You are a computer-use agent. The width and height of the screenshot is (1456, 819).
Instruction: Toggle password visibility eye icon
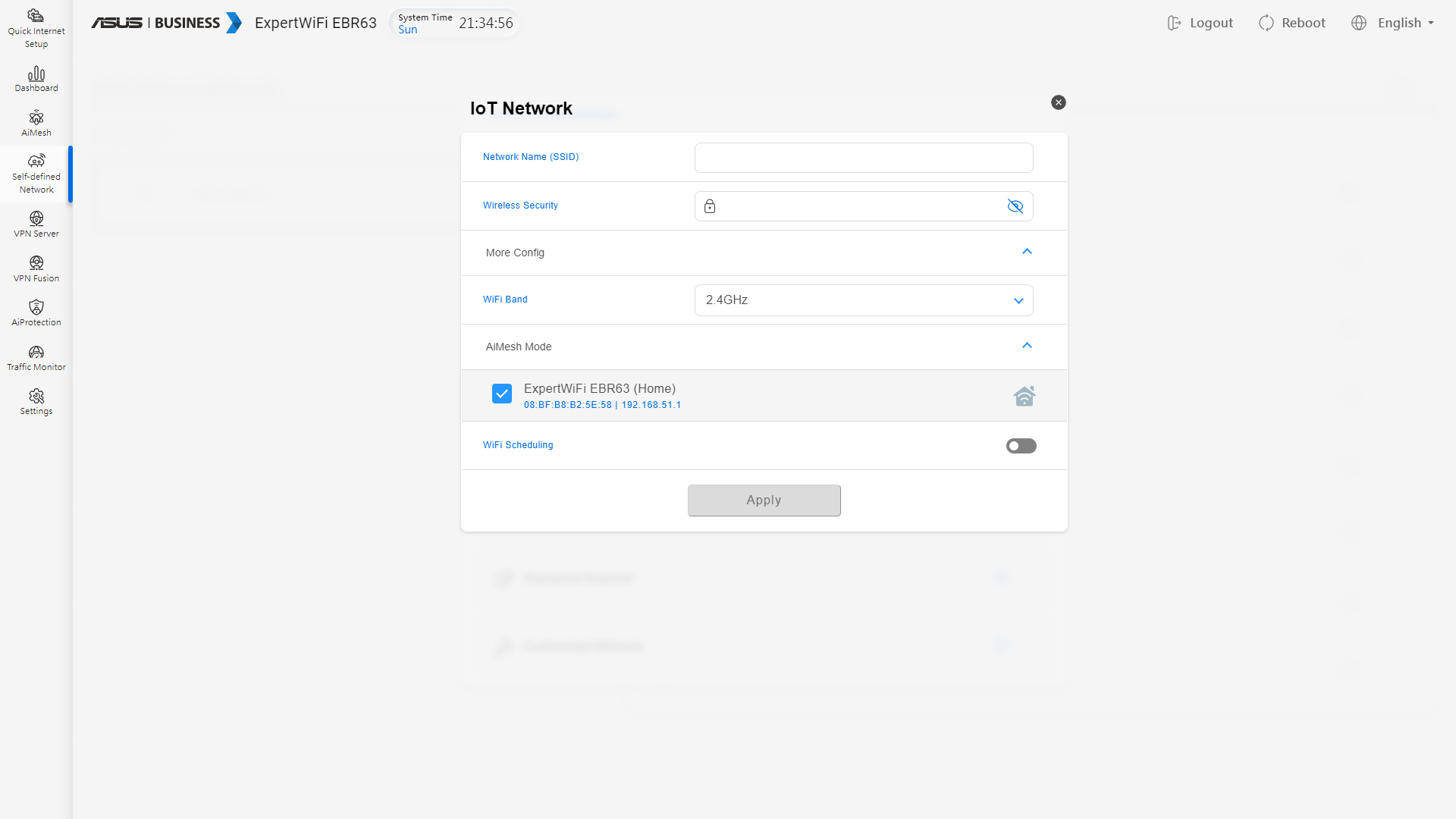click(1015, 206)
